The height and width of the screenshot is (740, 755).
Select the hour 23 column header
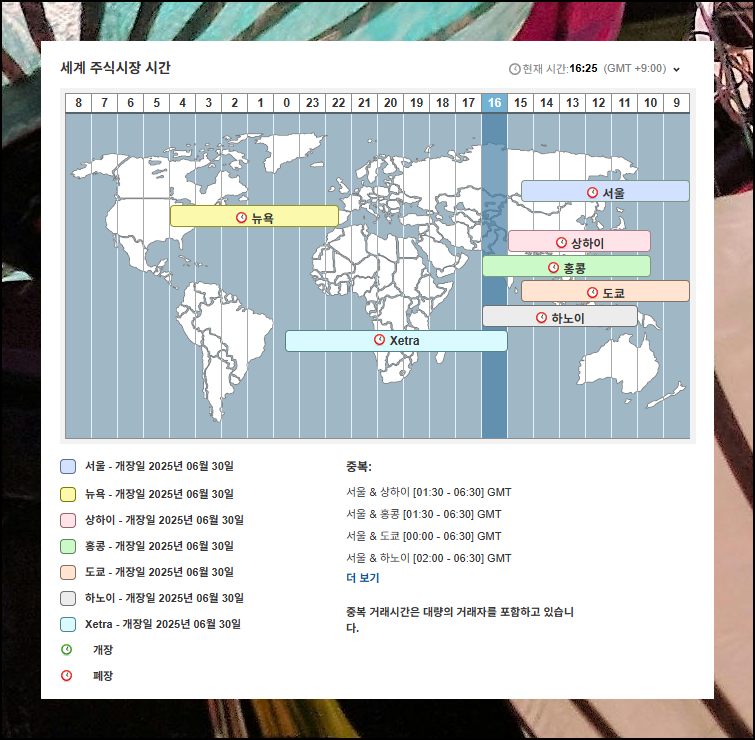(312, 103)
